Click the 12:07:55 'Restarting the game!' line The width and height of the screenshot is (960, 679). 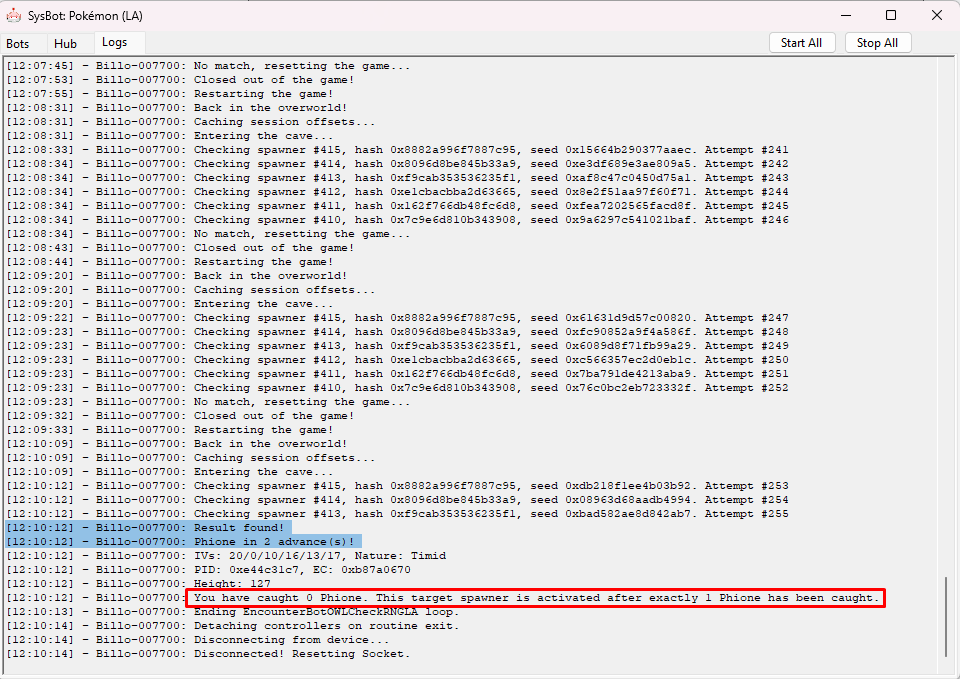(x=170, y=94)
